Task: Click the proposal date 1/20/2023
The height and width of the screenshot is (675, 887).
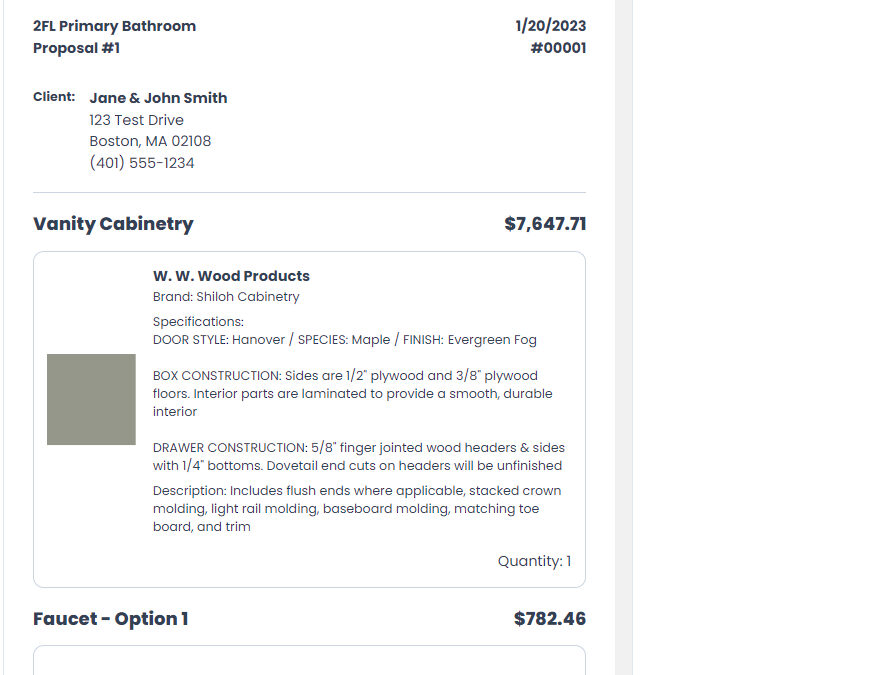Action: pos(550,26)
